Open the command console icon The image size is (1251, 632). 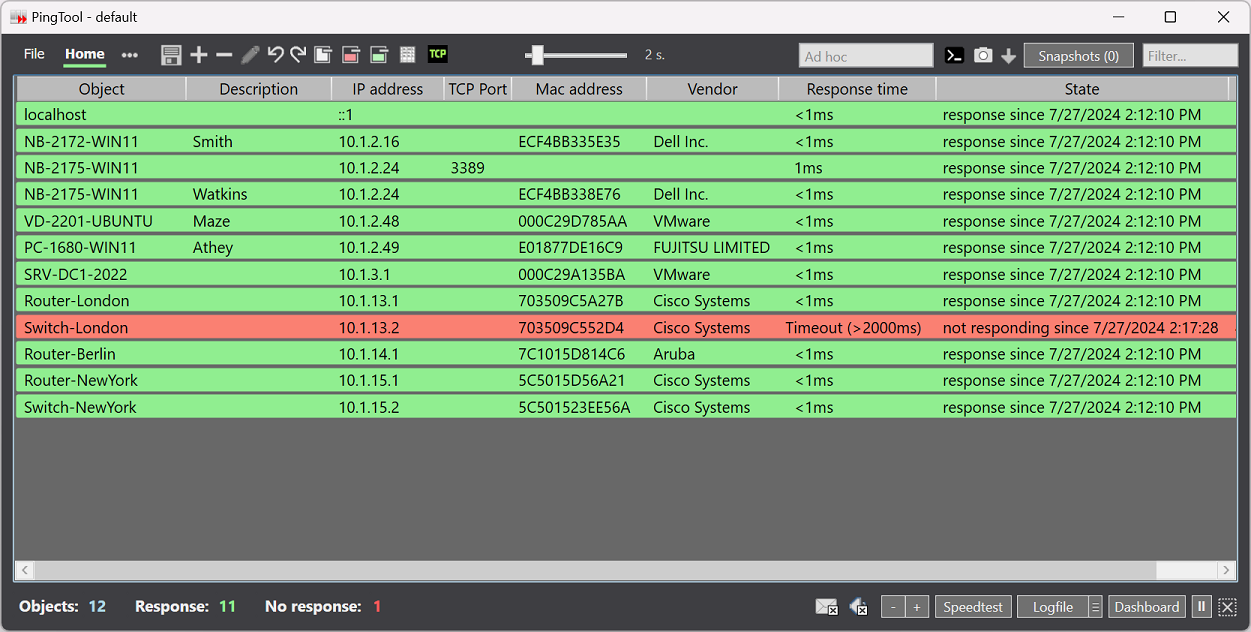pos(955,56)
